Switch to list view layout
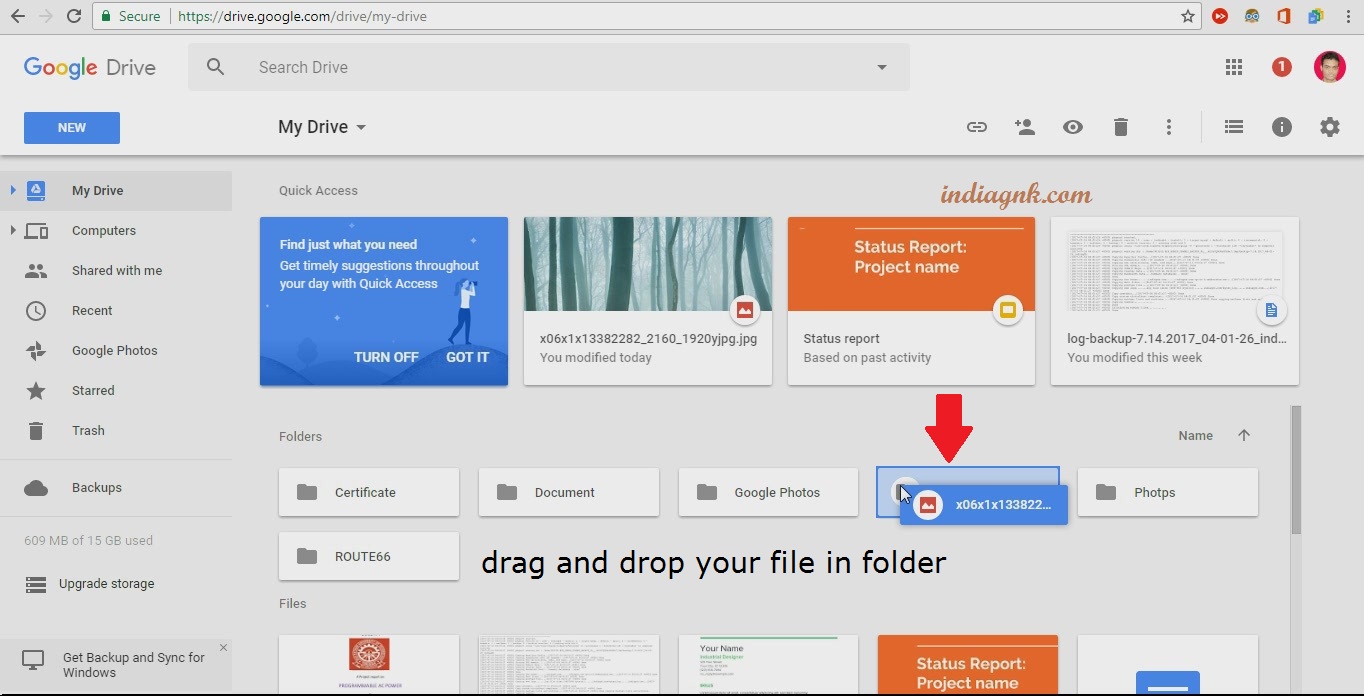Viewport: 1364px width, 696px height. tap(1234, 127)
